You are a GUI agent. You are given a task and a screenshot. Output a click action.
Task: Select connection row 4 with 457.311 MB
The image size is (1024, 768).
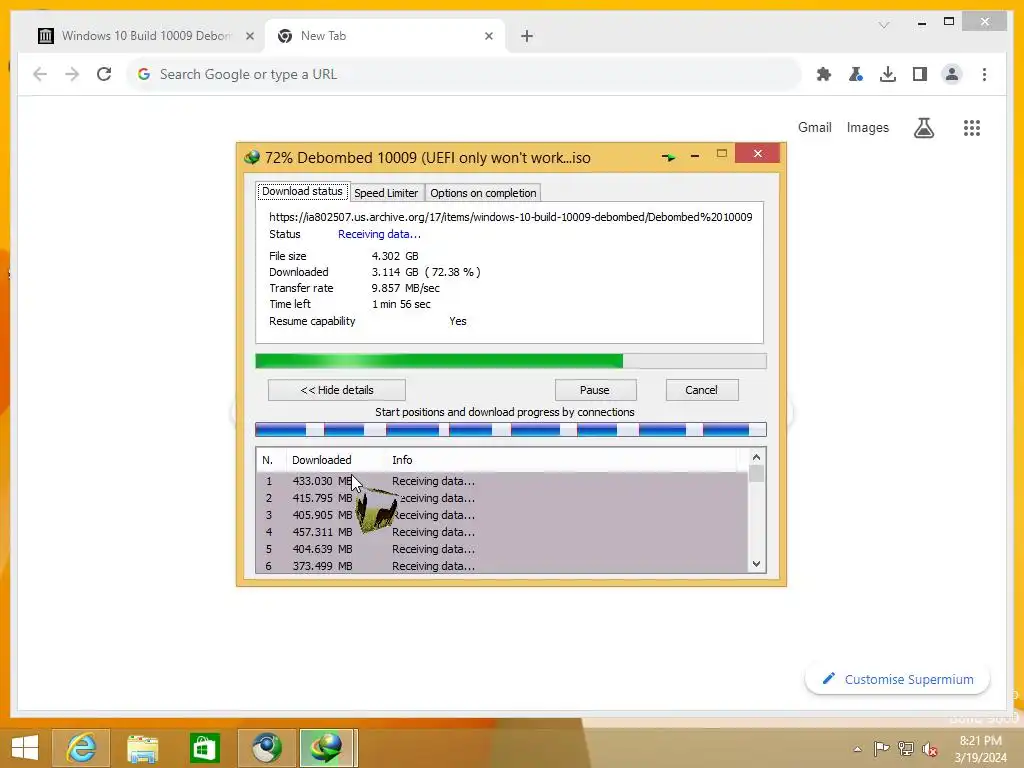502,532
